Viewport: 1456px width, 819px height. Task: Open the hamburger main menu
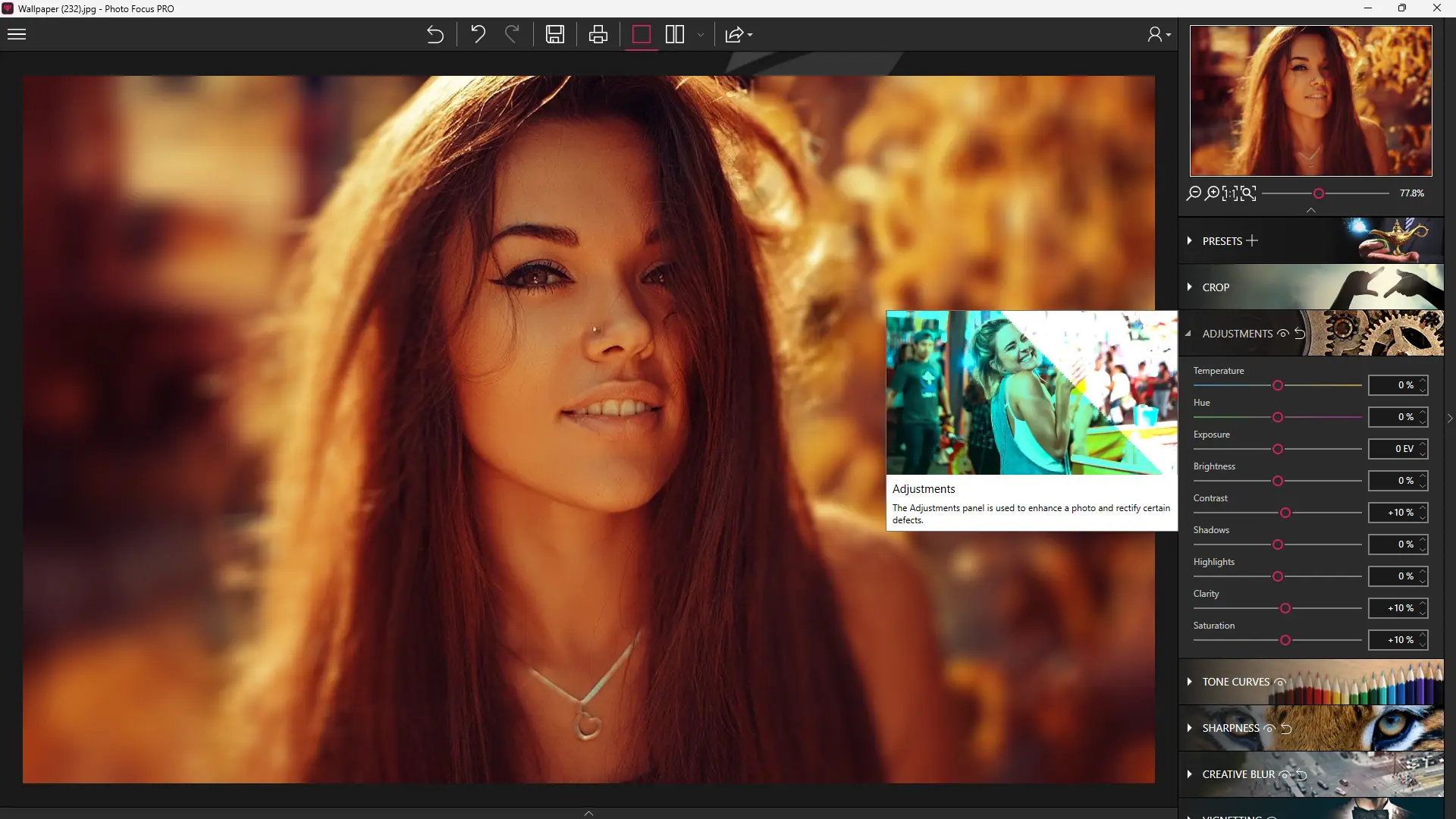(x=17, y=35)
